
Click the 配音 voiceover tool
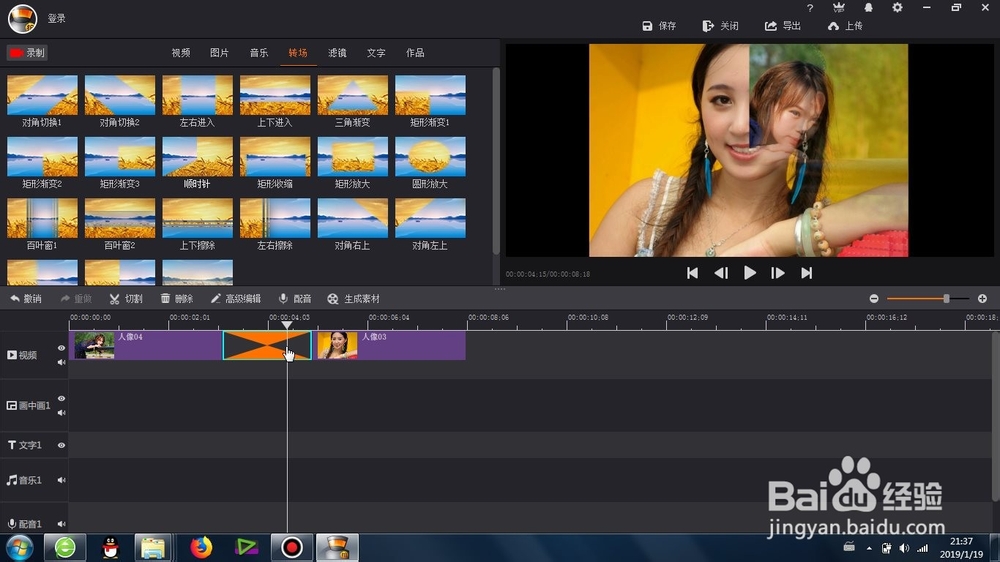[295, 299]
